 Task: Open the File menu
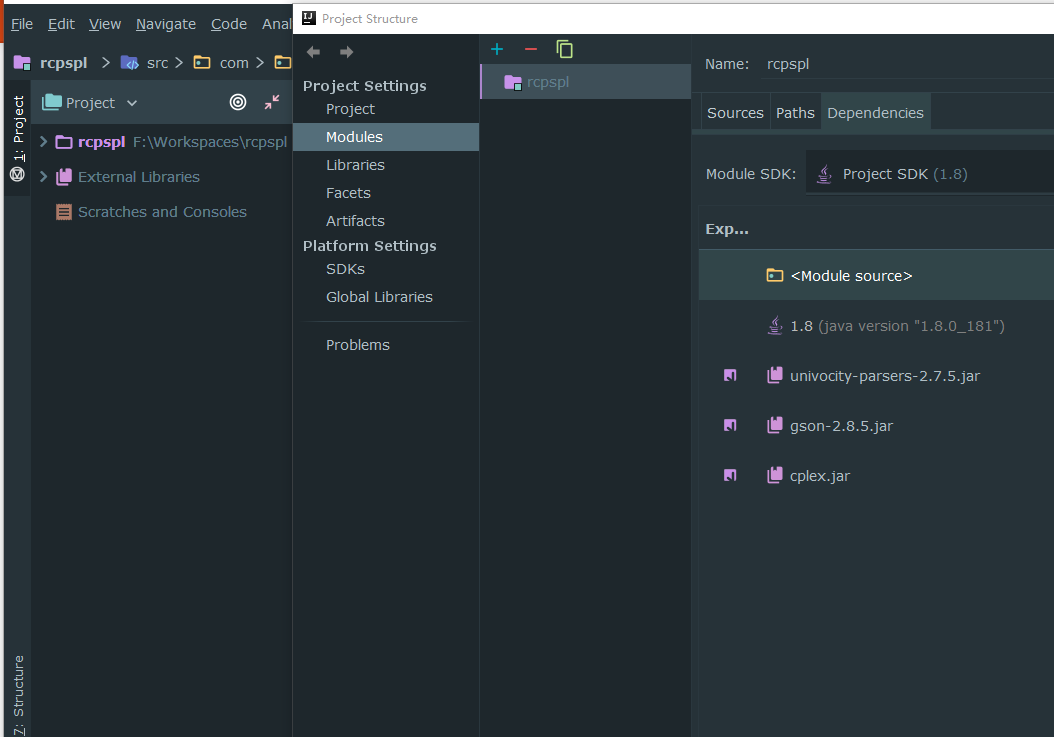(x=21, y=23)
